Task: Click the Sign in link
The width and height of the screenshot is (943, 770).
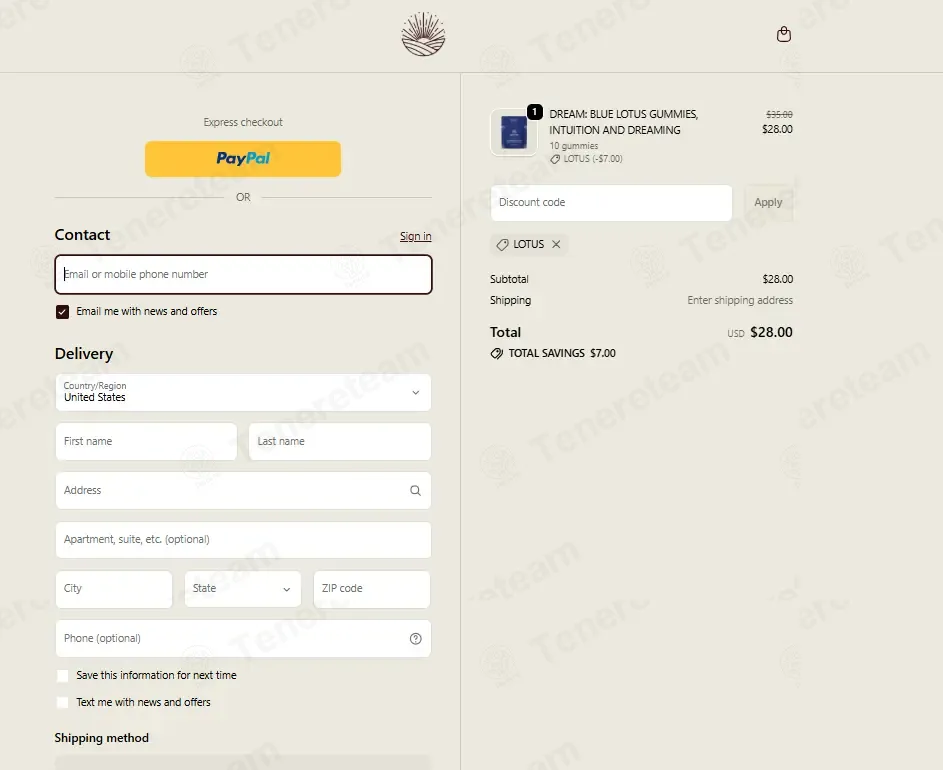Action: [x=416, y=236]
